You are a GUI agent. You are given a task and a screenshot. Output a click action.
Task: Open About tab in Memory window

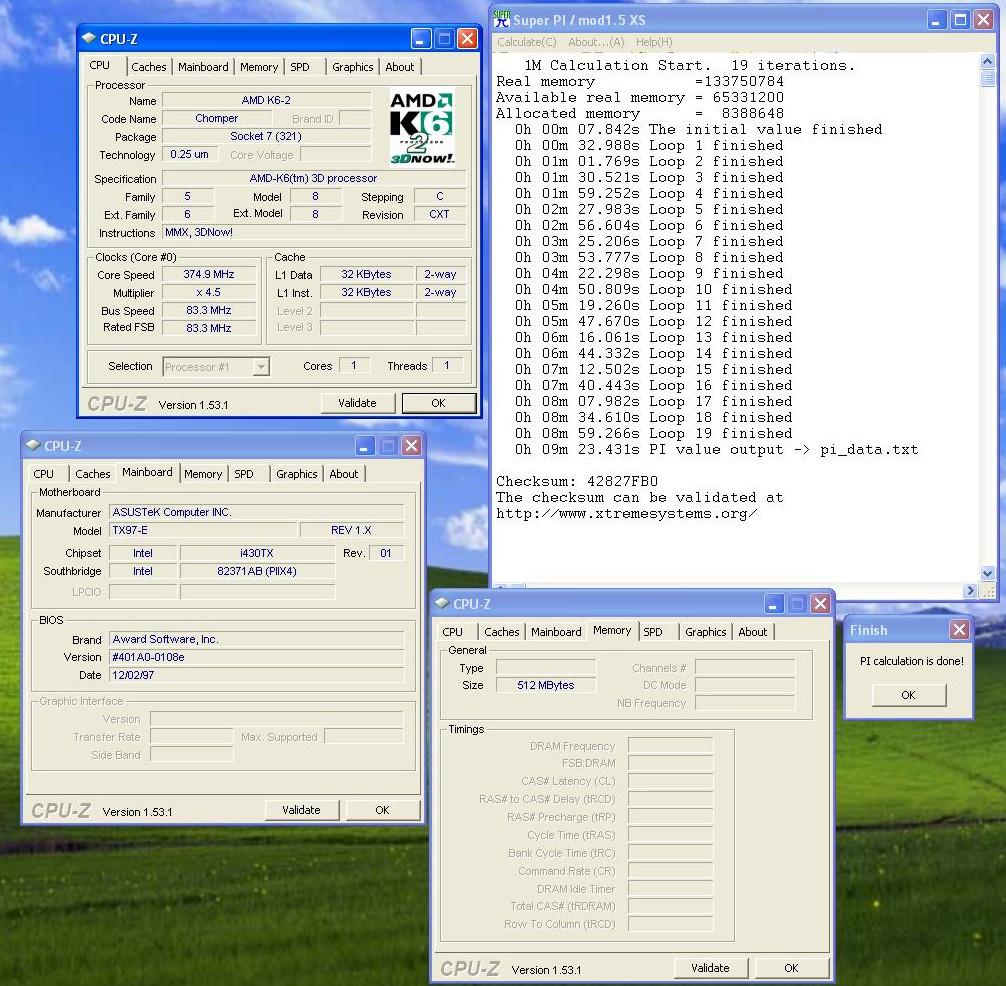click(x=753, y=631)
